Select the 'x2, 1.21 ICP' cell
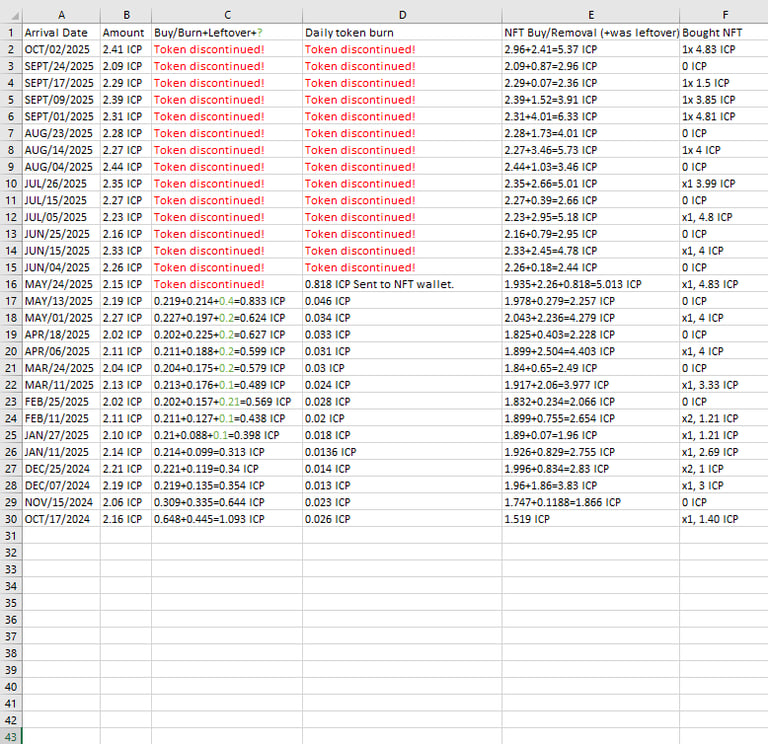Image resolution: width=768 pixels, height=744 pixels. [x=724, y=418]
